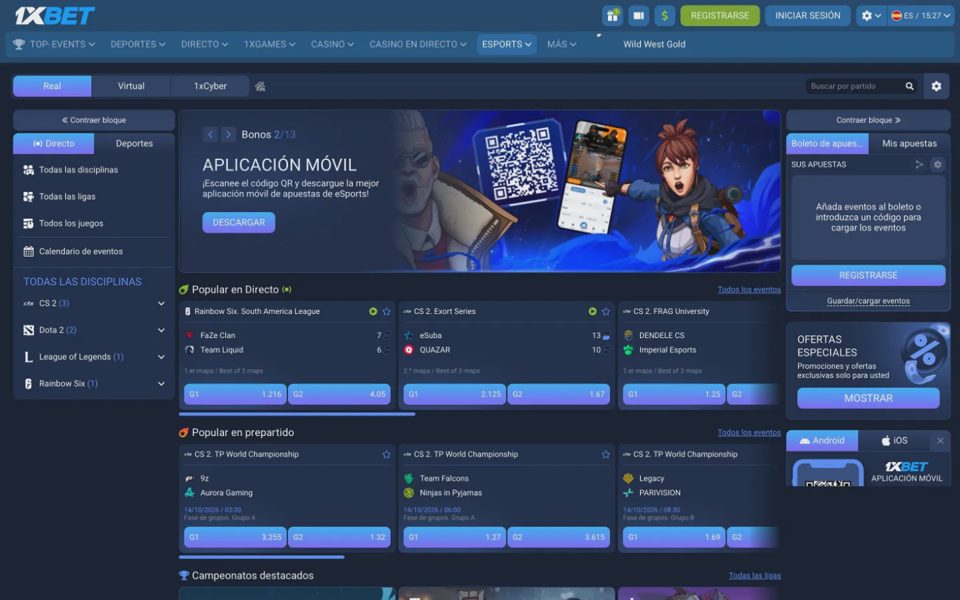
Task: Switch to Virtual tab
Action: pos(131,86)
